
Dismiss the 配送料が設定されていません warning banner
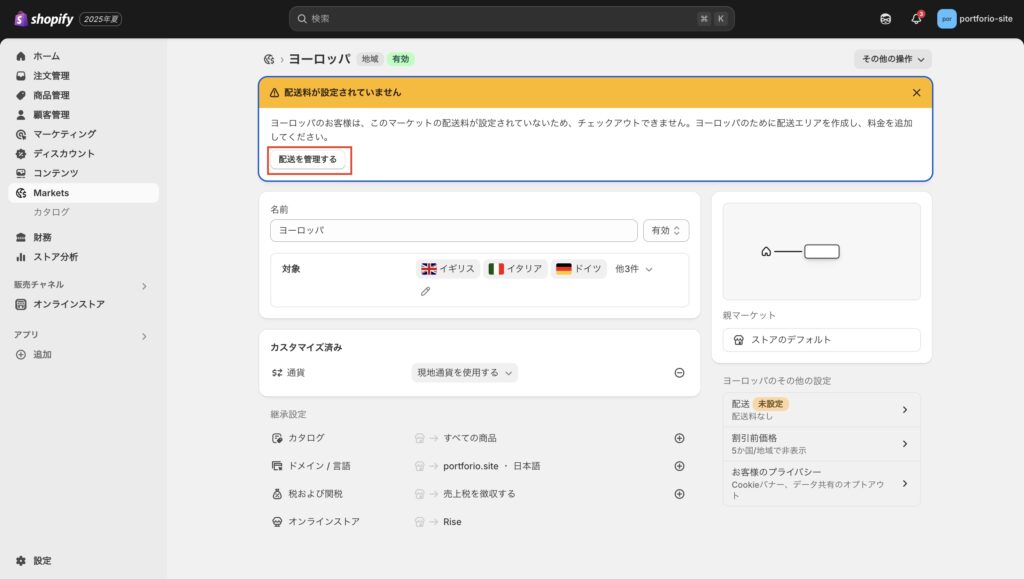[x=916, y=92]
